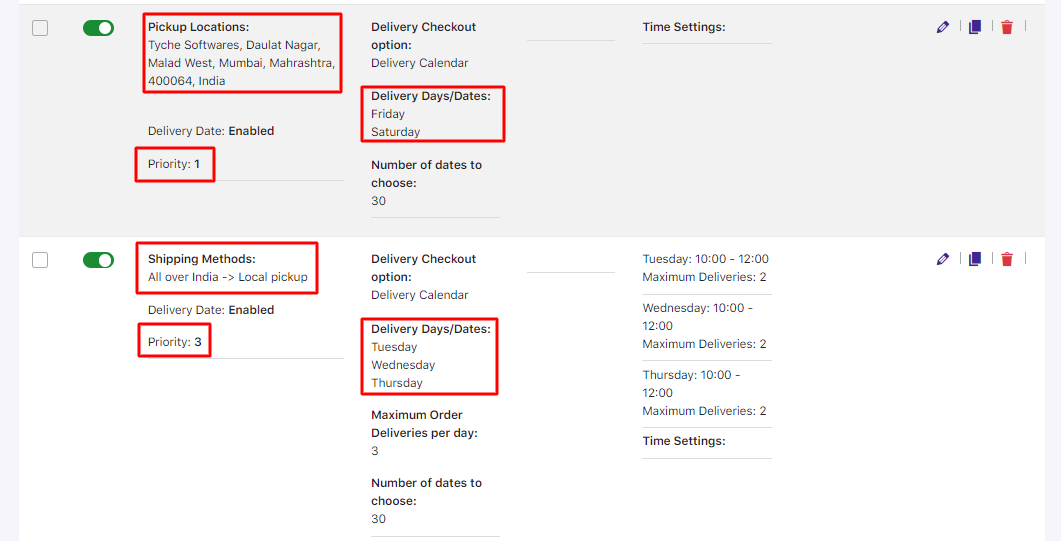This screenshot has width=1061, height=541.
Task: Delete the Pickup Locations delivery setting
Action: pyautogui.click(x=1006, y=27)
